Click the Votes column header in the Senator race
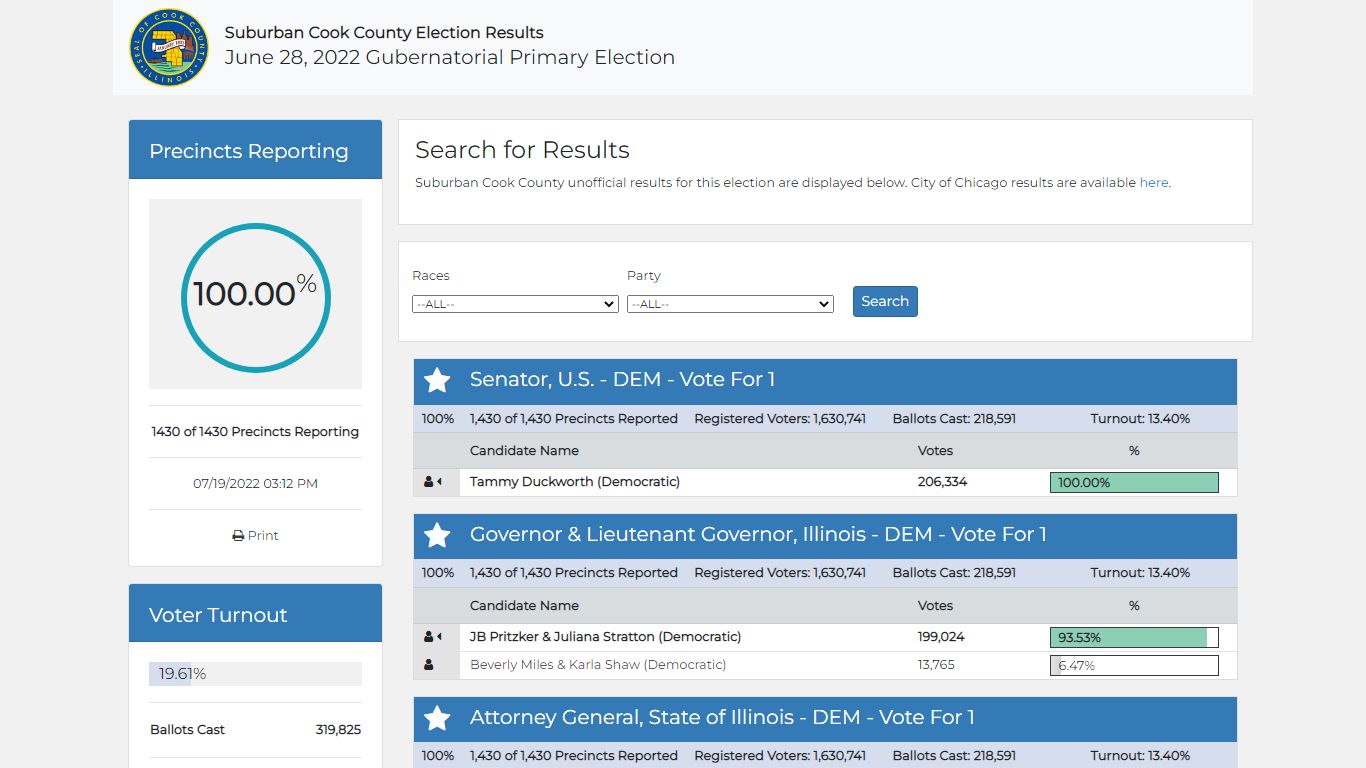 pos(935,451)
